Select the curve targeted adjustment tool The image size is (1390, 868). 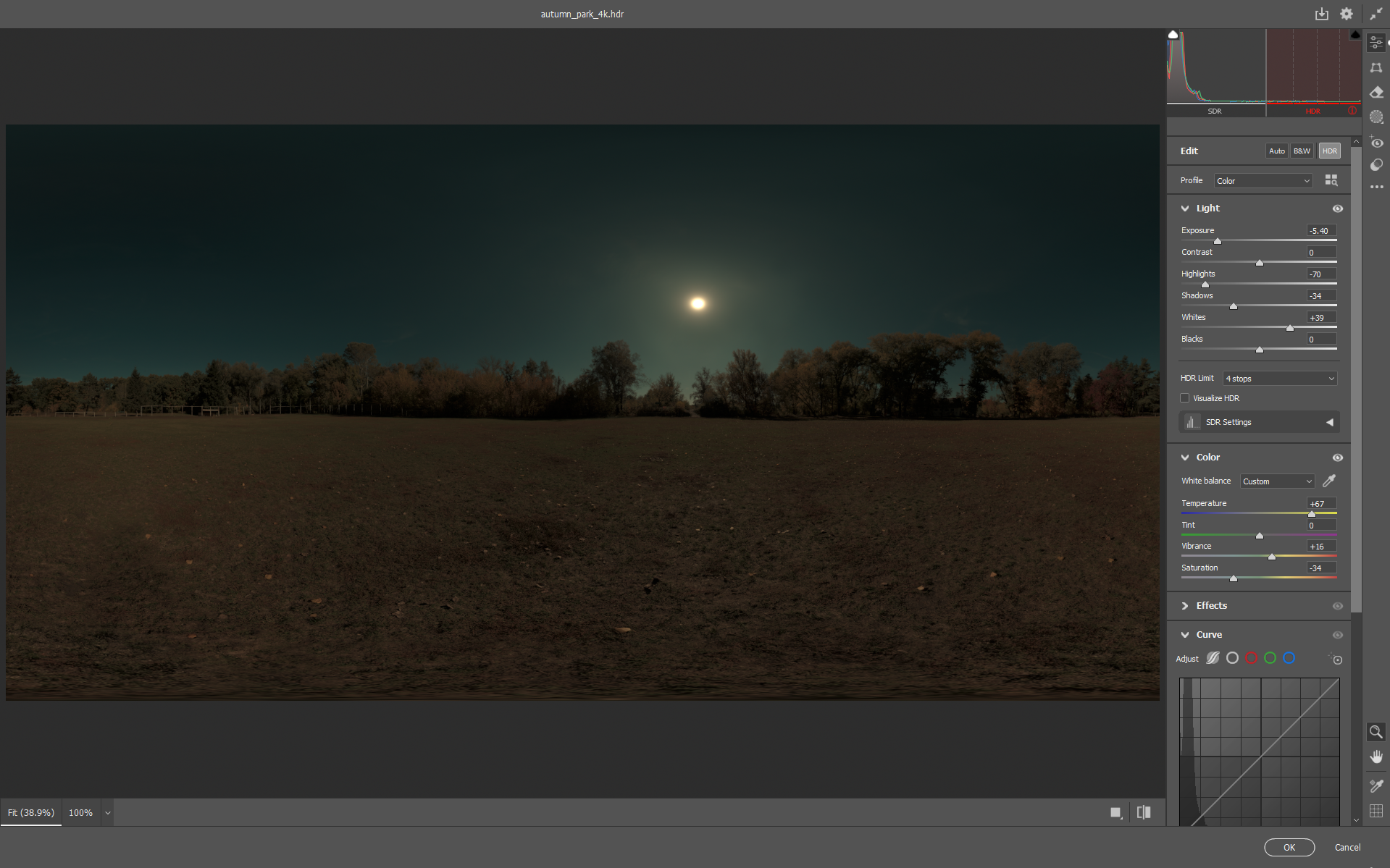(1336, 659)
